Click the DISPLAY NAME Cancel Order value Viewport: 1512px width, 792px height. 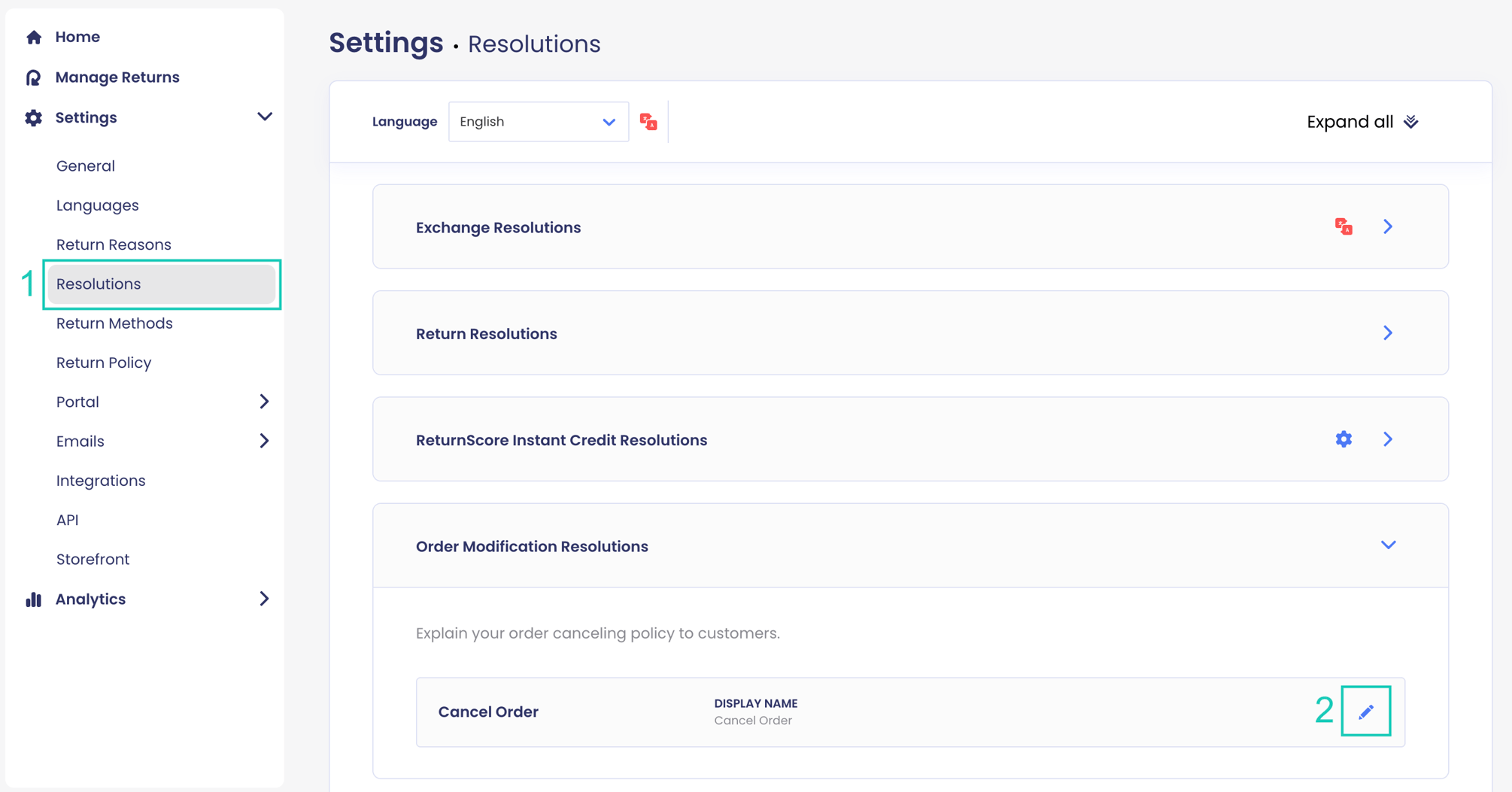[x=753, y=721]
